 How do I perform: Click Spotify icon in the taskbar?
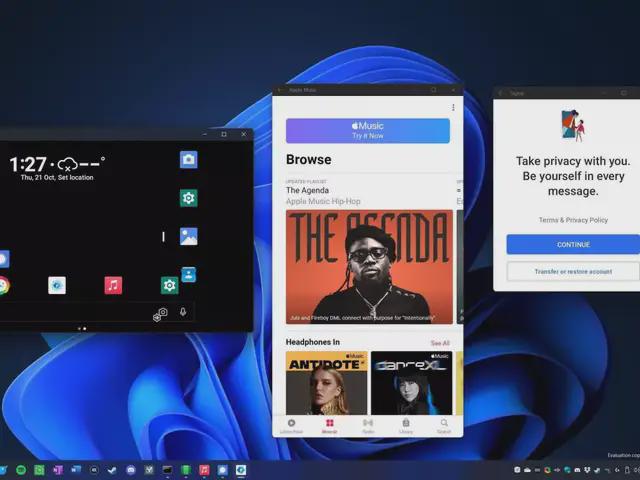pyautogui.click(x=21, y=469)
